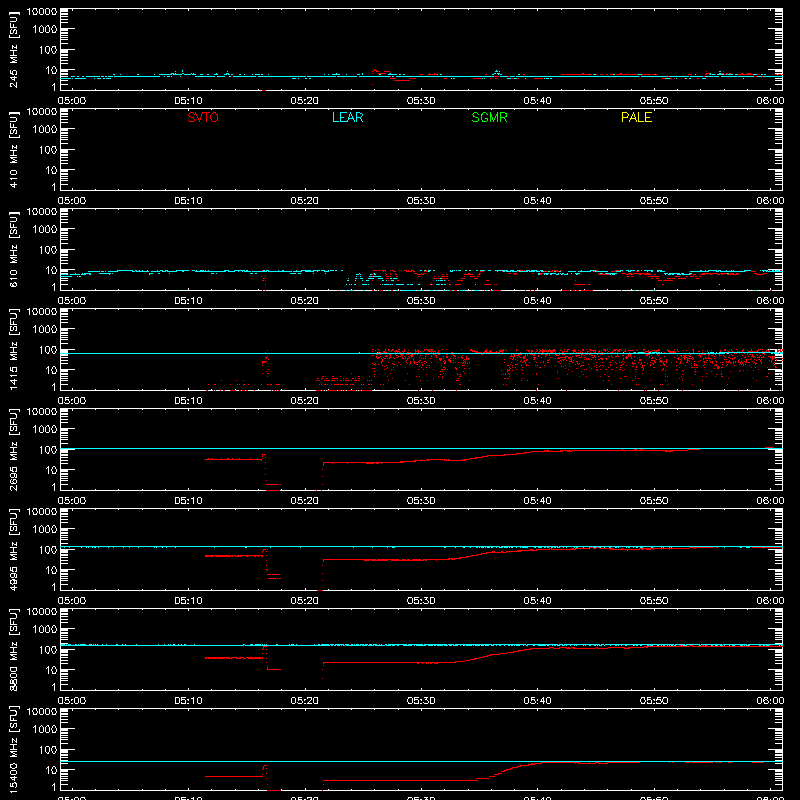Click the 1000 tick value on 245 MHz plot
The image size is (800, 800).
[45, 30]
